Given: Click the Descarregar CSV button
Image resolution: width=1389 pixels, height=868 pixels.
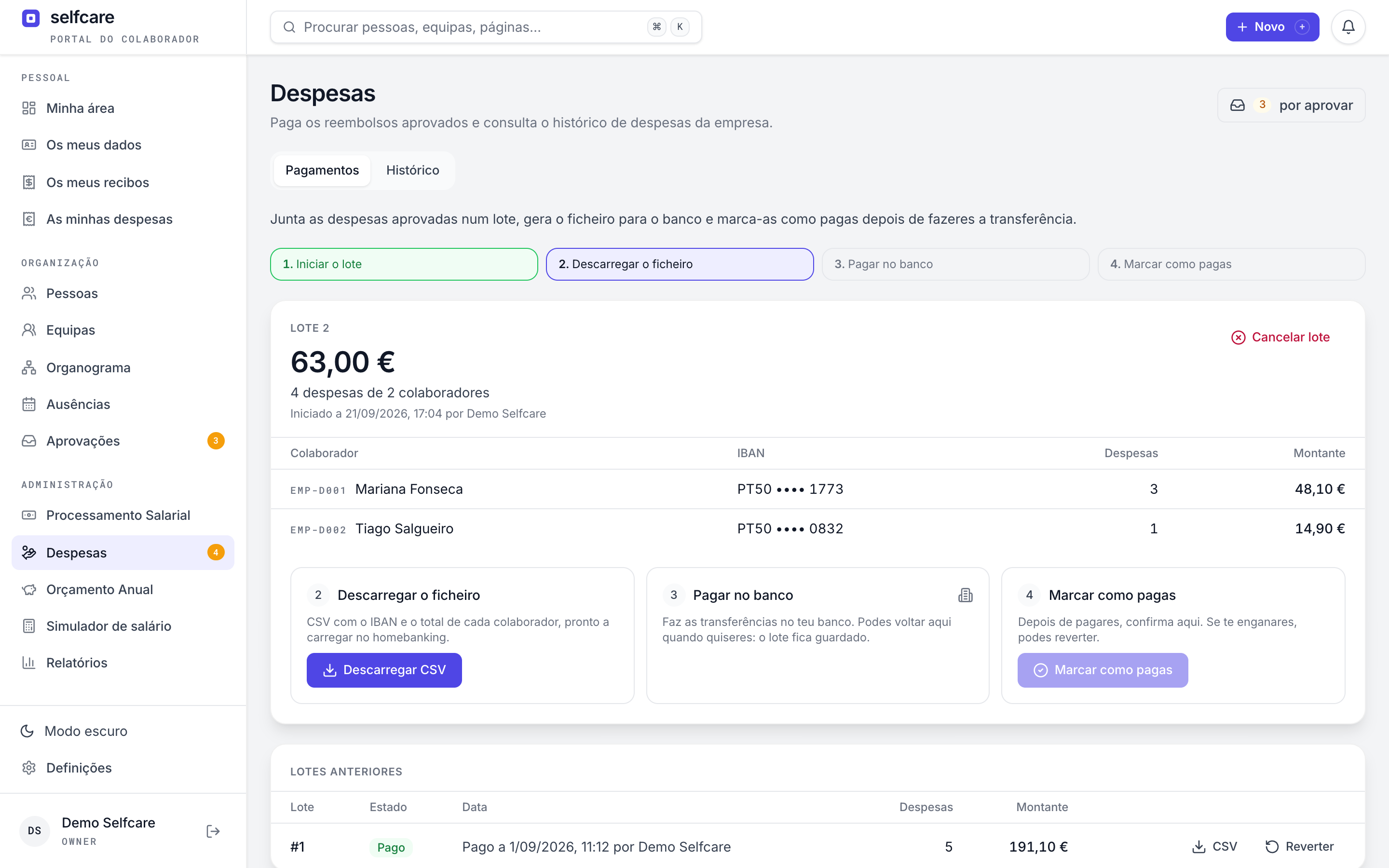Looking at the screenshot, I should 384,670.
